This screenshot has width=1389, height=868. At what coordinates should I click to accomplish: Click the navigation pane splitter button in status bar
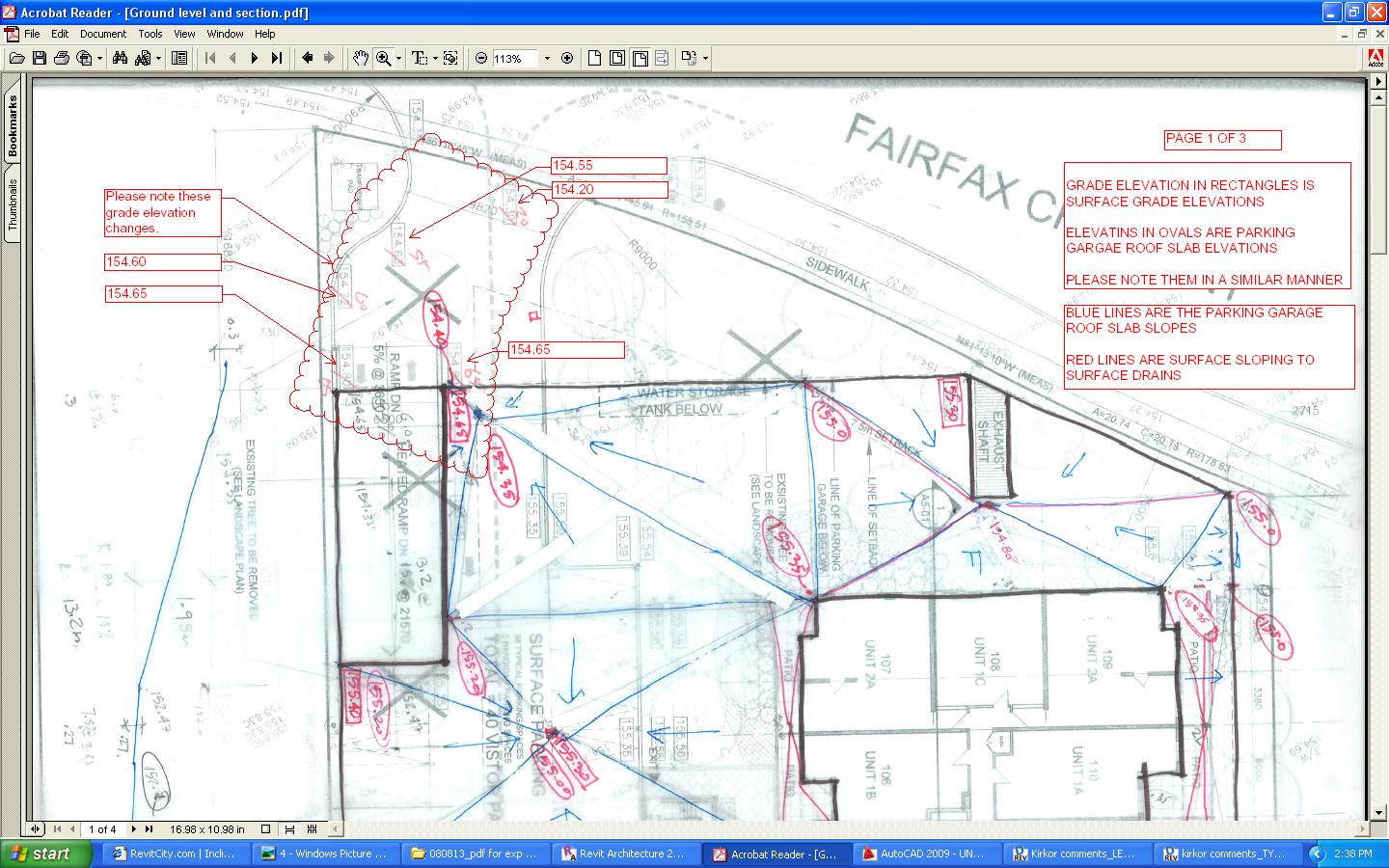pyautogui.click(x=36, y=828)
